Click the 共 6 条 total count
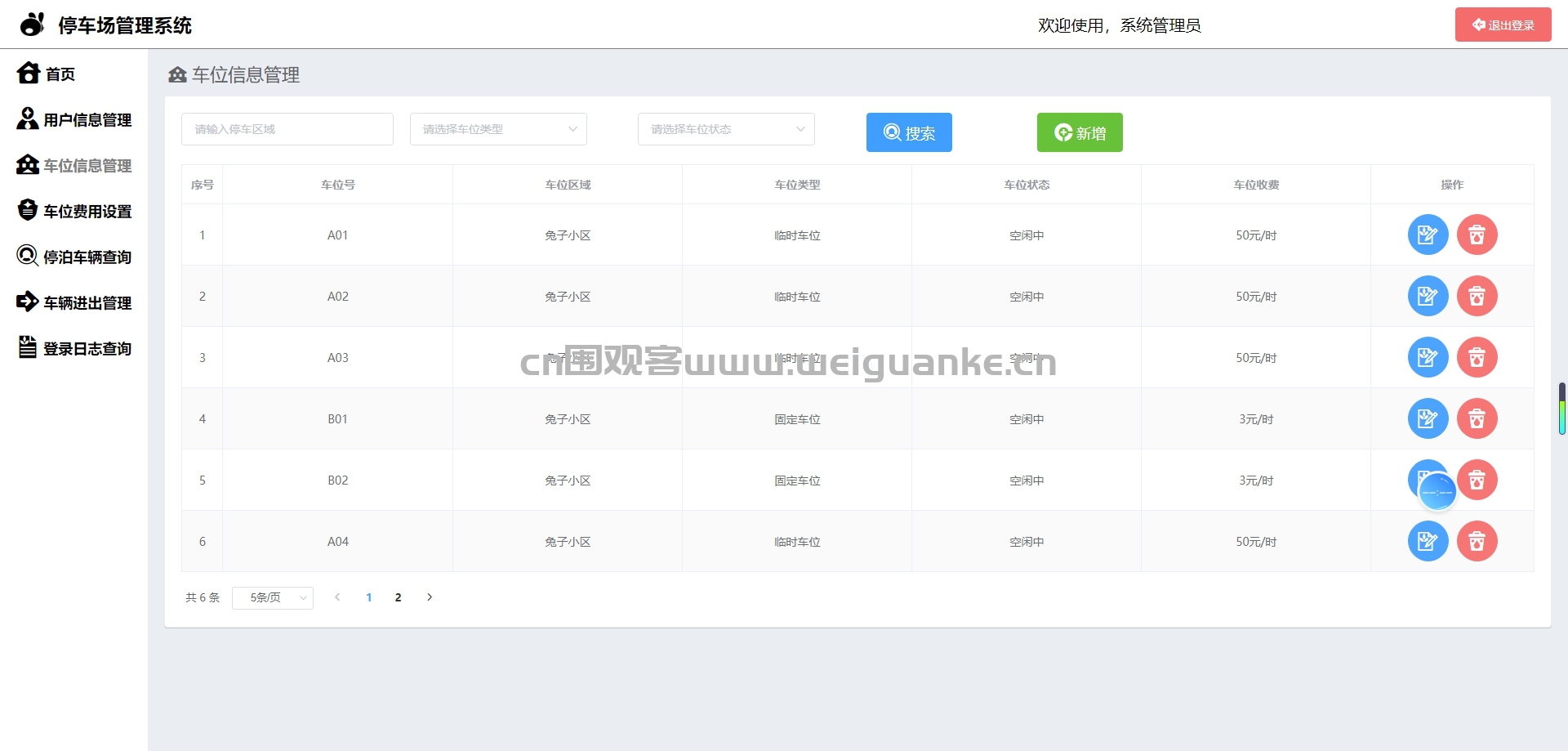1568x751 pixels. (203, 597)
